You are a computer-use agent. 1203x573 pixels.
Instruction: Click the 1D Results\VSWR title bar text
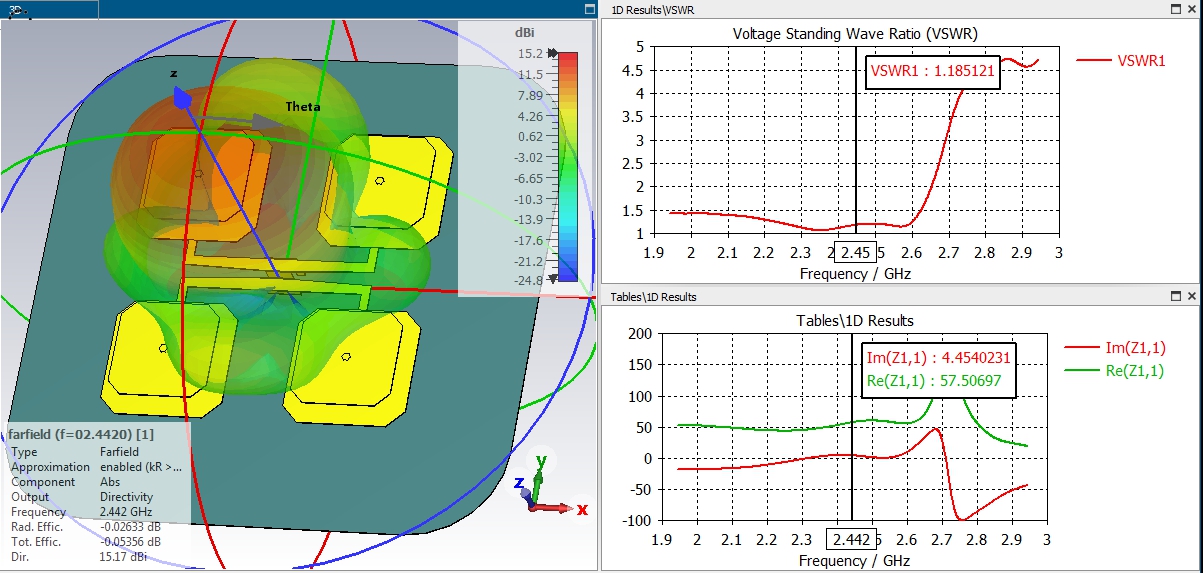[652, 10]
